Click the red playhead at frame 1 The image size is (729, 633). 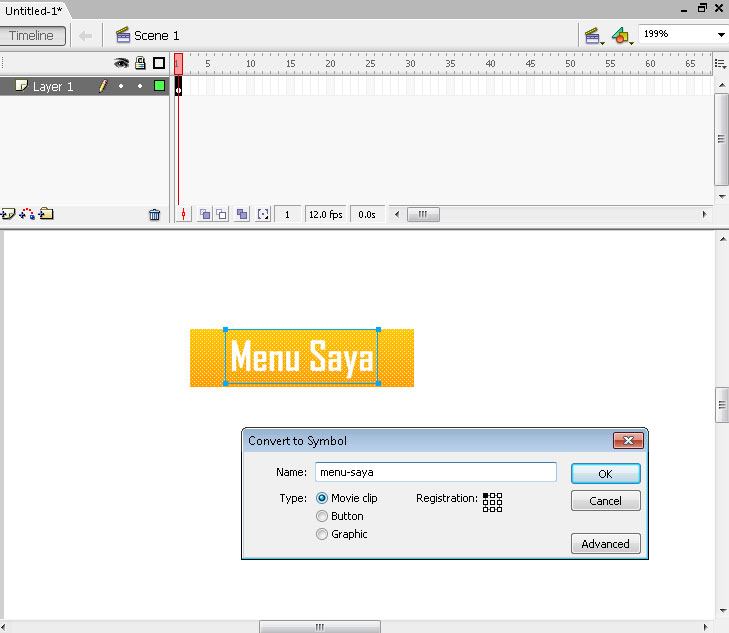tap(179, 64)
